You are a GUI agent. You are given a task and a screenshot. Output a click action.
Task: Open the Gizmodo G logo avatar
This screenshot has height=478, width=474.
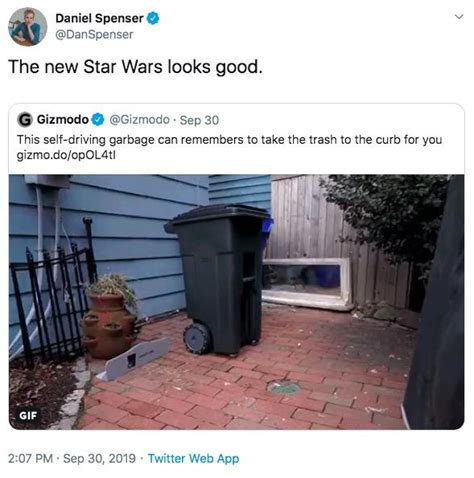click(25, 120)
